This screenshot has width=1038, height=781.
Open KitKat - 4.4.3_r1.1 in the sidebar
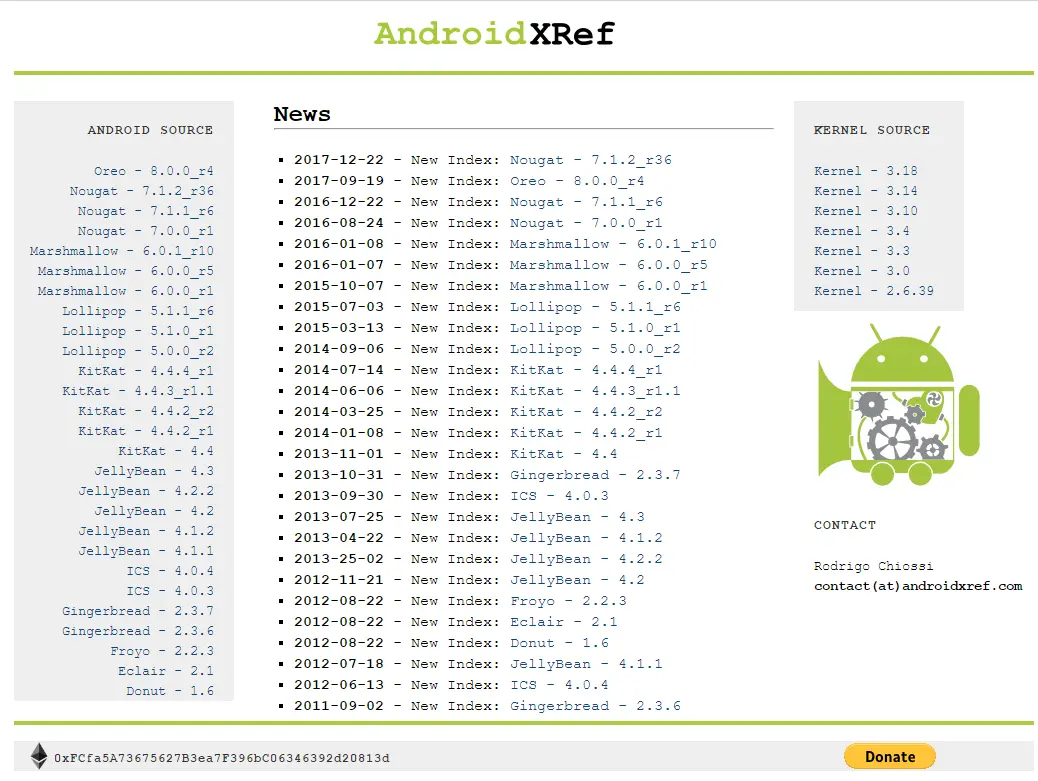pyautogui.click(x=138, y=390)
